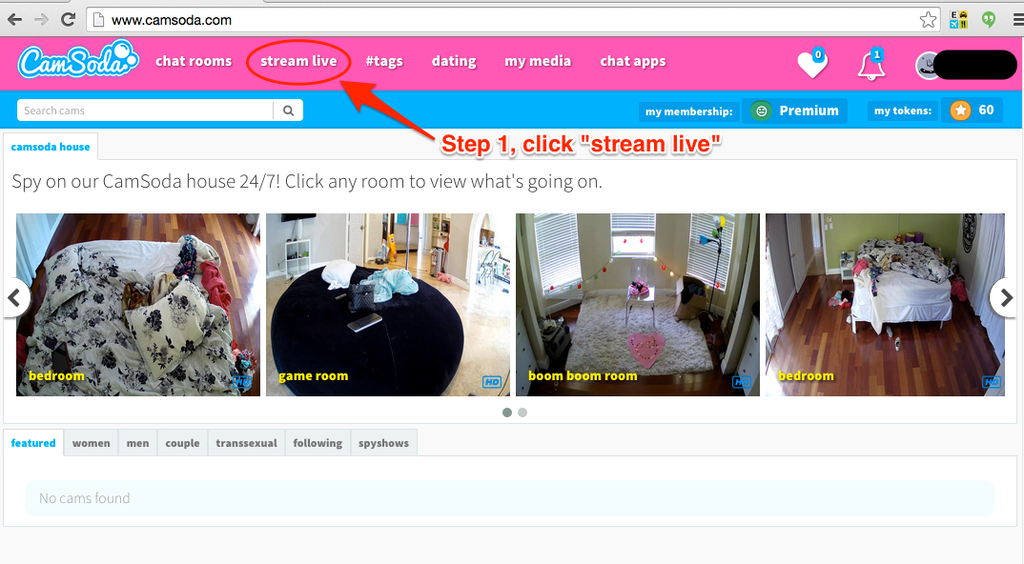Open the stream live menu item
1024x564 pixels.
coord(299,61)
